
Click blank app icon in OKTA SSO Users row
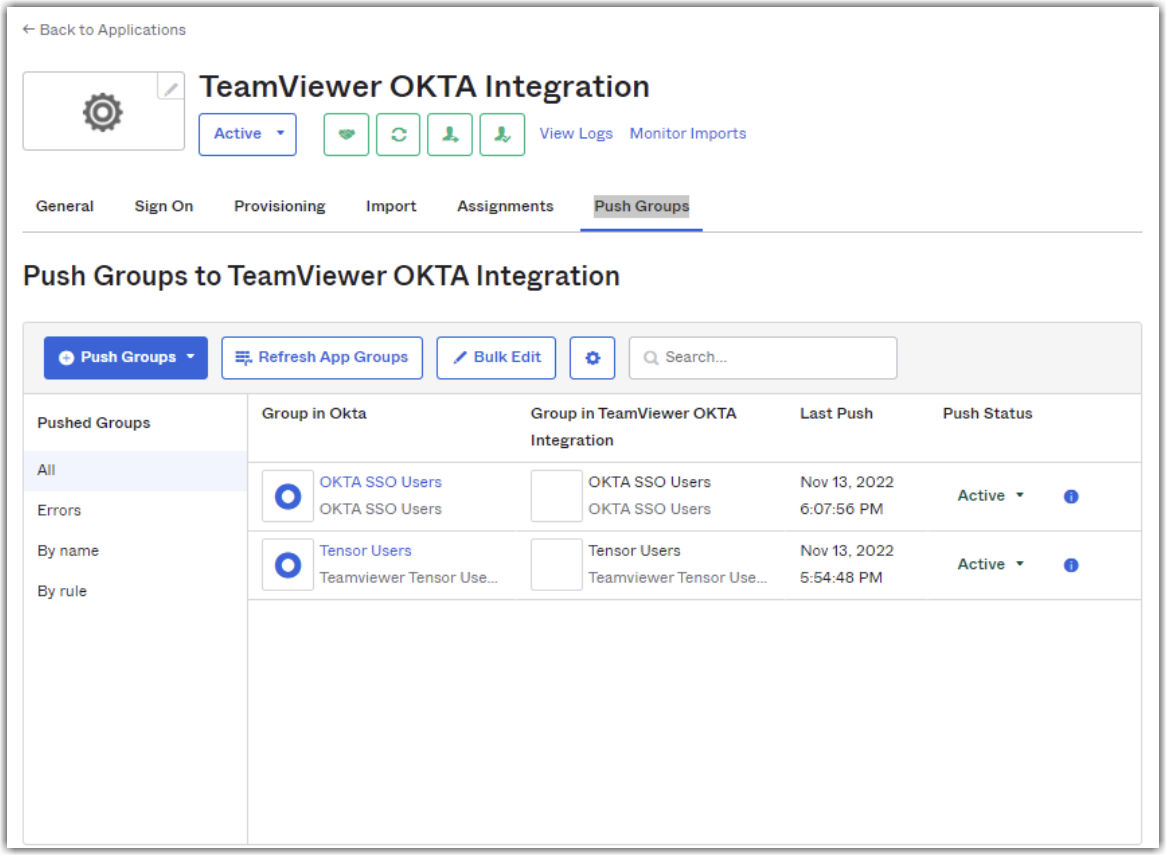tap(556, 496)
